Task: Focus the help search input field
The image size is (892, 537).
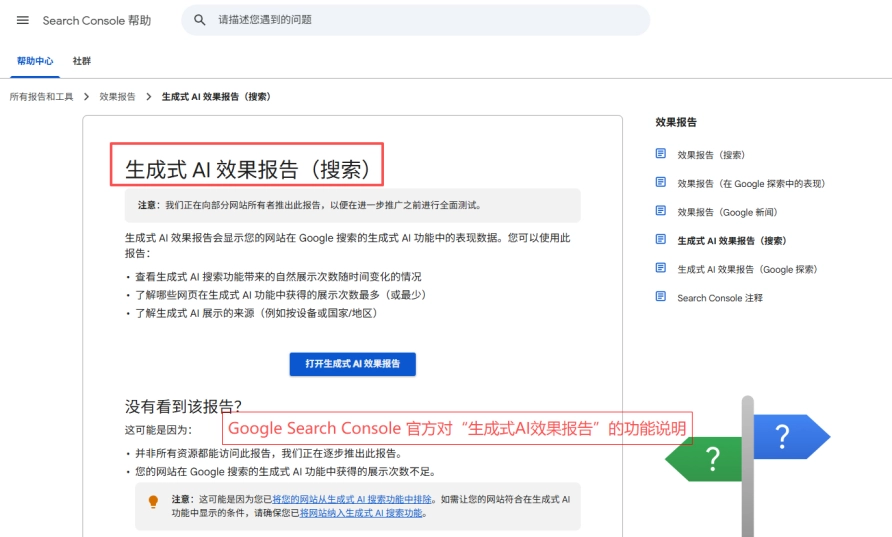Action: (x=415, y=20)
